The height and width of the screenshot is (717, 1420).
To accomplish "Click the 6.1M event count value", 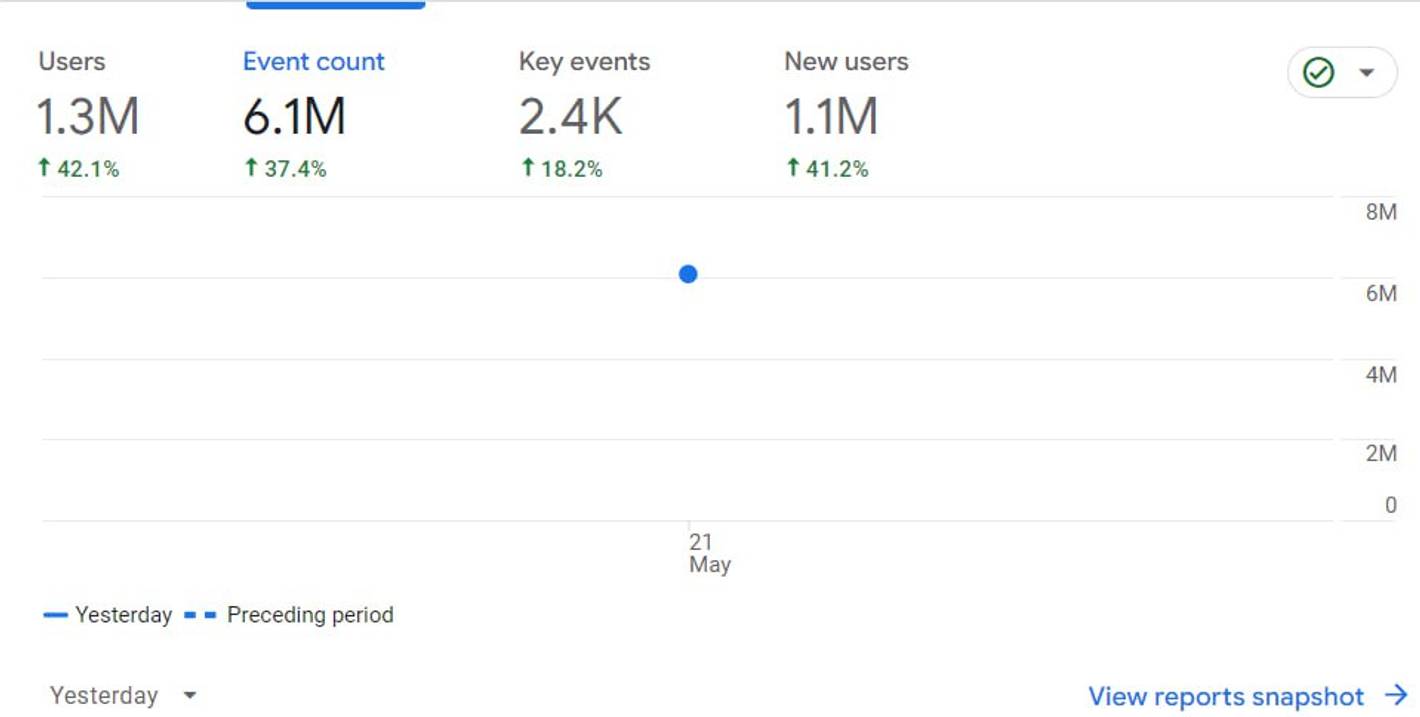I will coord(294,117).
